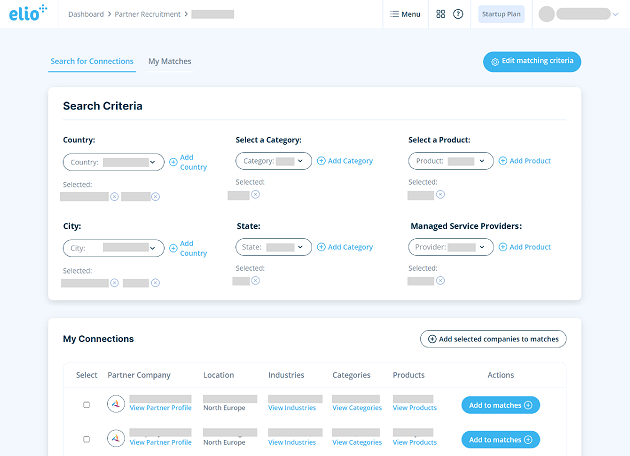Image resolution: width=630 pixels, height=456 pixels.
Task: Click North Europe in second row
Action: point(224,442)
